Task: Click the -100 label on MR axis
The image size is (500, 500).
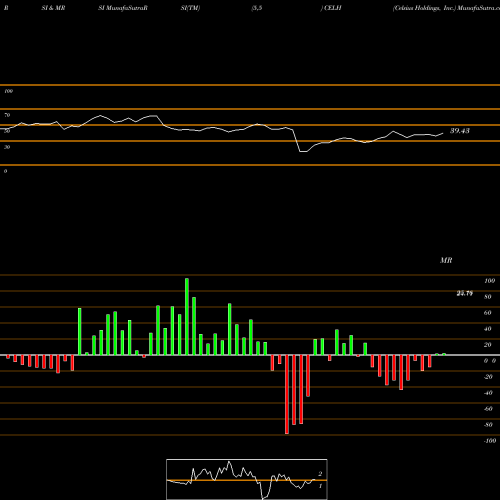Action: (x=490, y=441)
